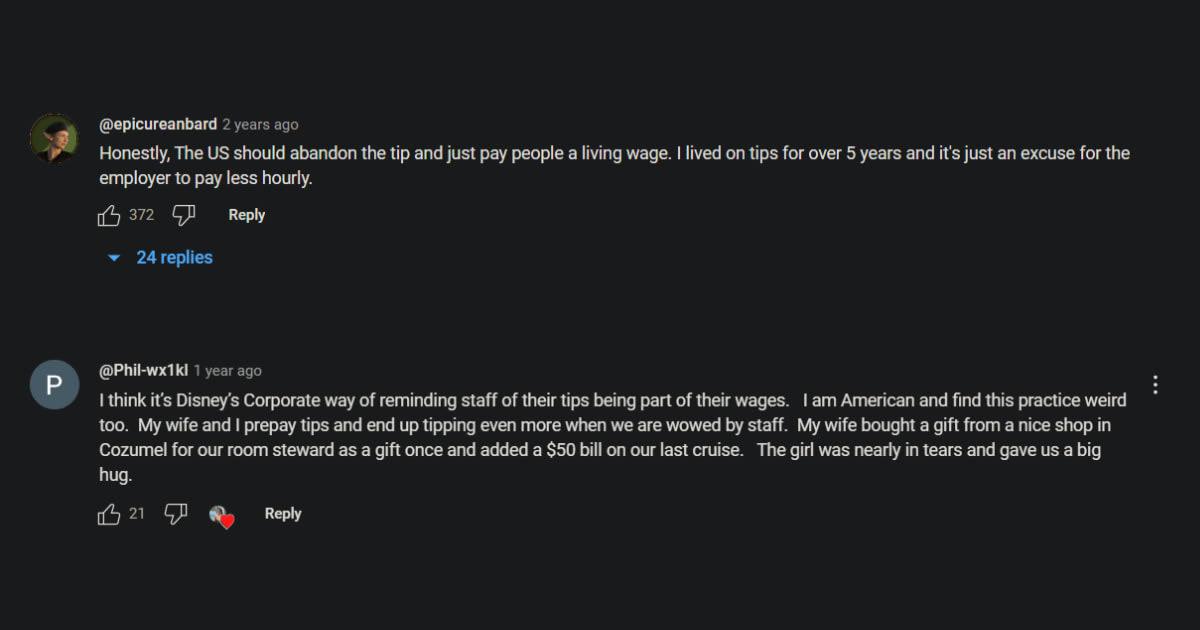Open the @epicureanbard profile picture
The image size is (1200, 630).
54,138
